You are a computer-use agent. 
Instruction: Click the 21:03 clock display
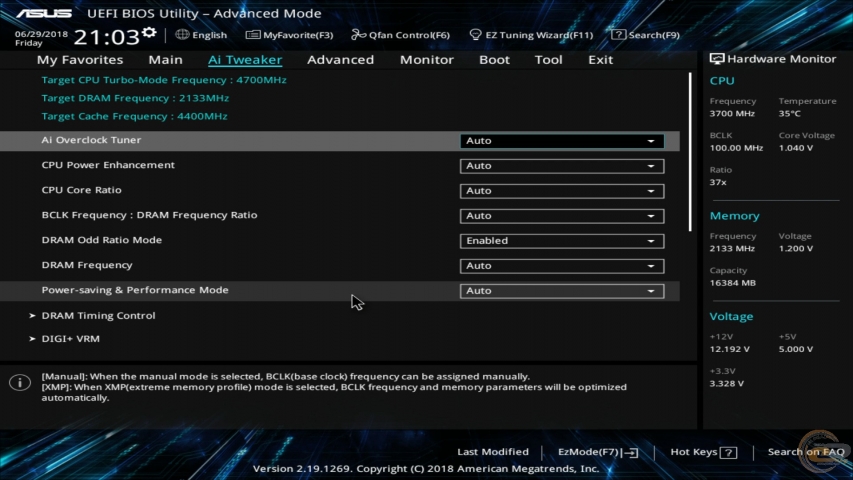click(107, 37)
